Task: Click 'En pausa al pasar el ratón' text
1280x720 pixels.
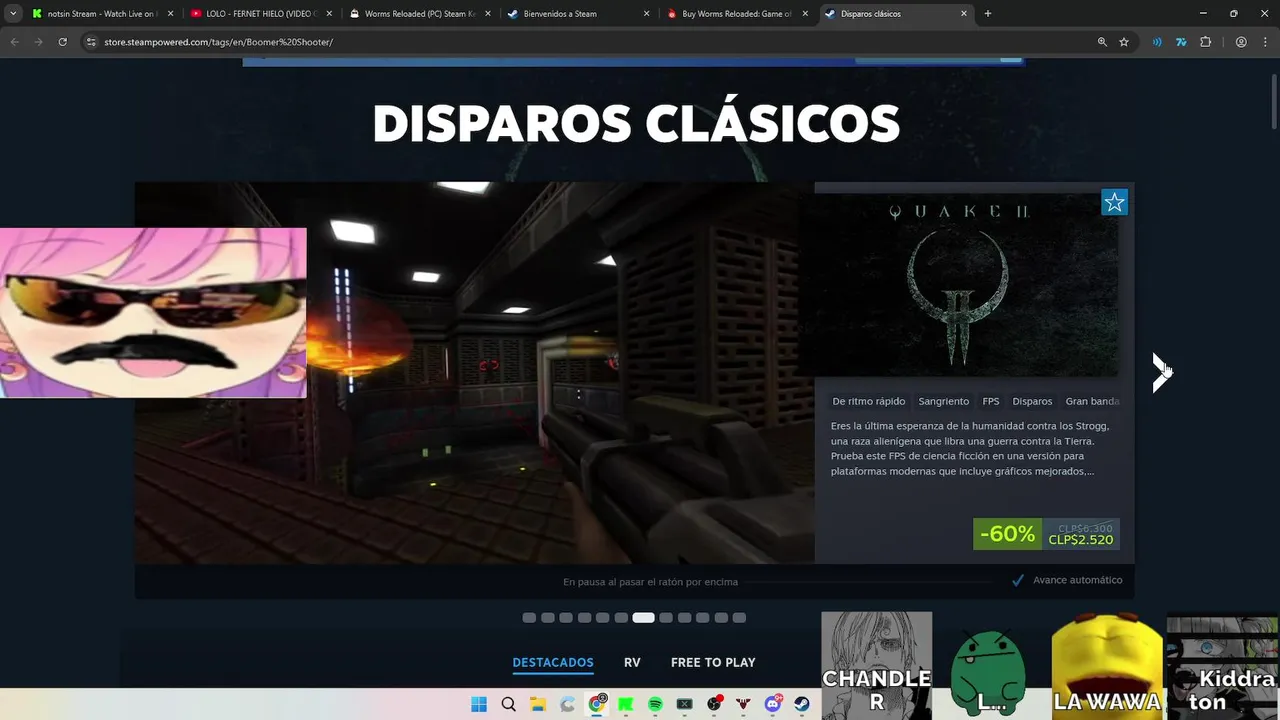Action: click(x=650, y=582)
